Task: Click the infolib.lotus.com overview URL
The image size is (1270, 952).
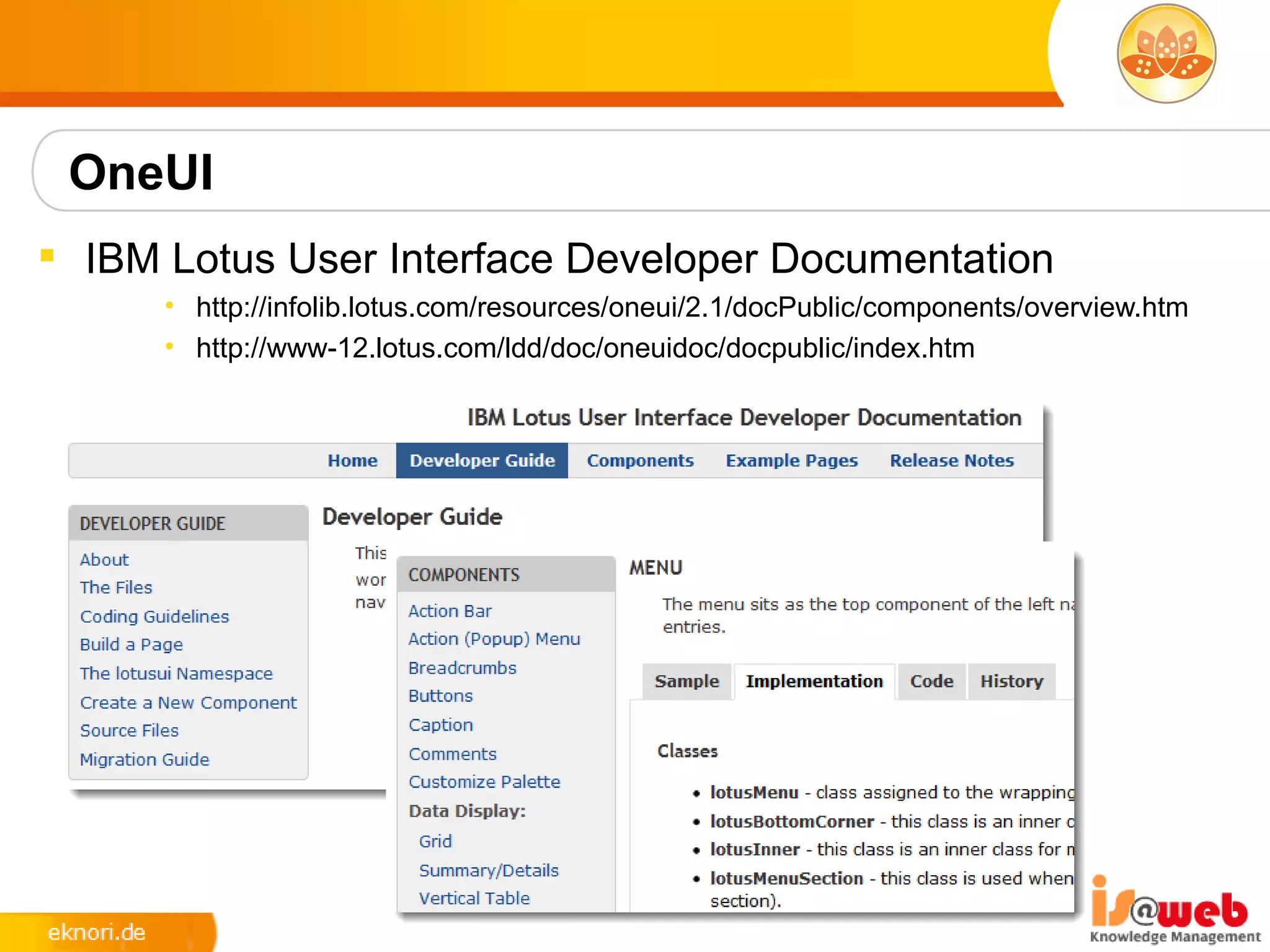Action: [x=691, y=307]
